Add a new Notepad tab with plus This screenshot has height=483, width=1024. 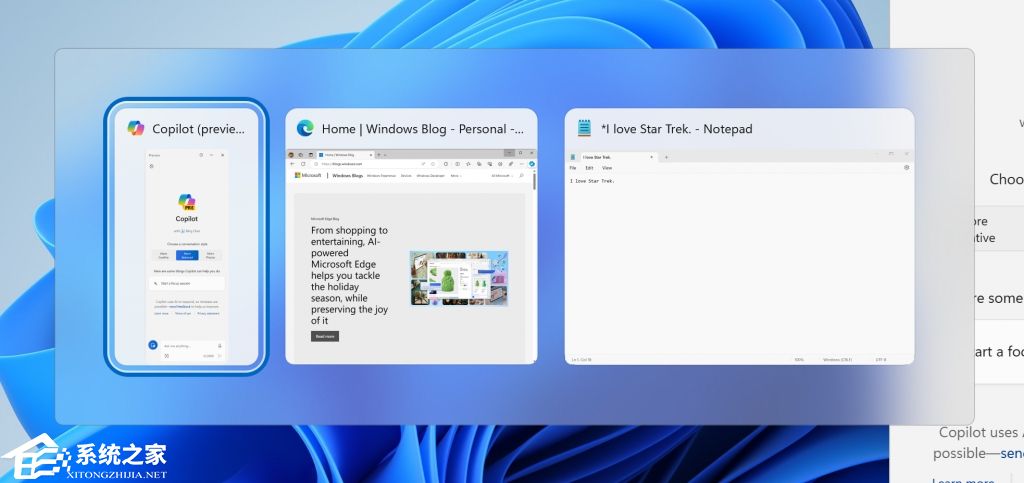tap(667, 157)
